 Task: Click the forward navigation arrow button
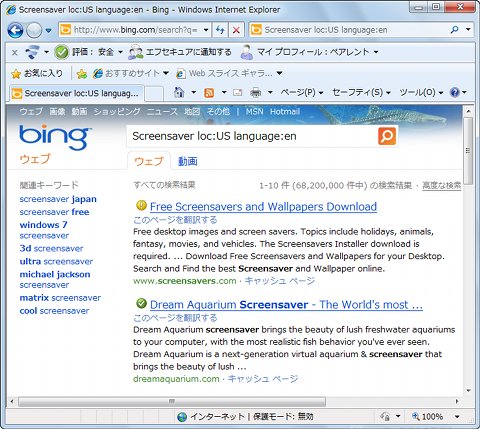pos(34,30)
